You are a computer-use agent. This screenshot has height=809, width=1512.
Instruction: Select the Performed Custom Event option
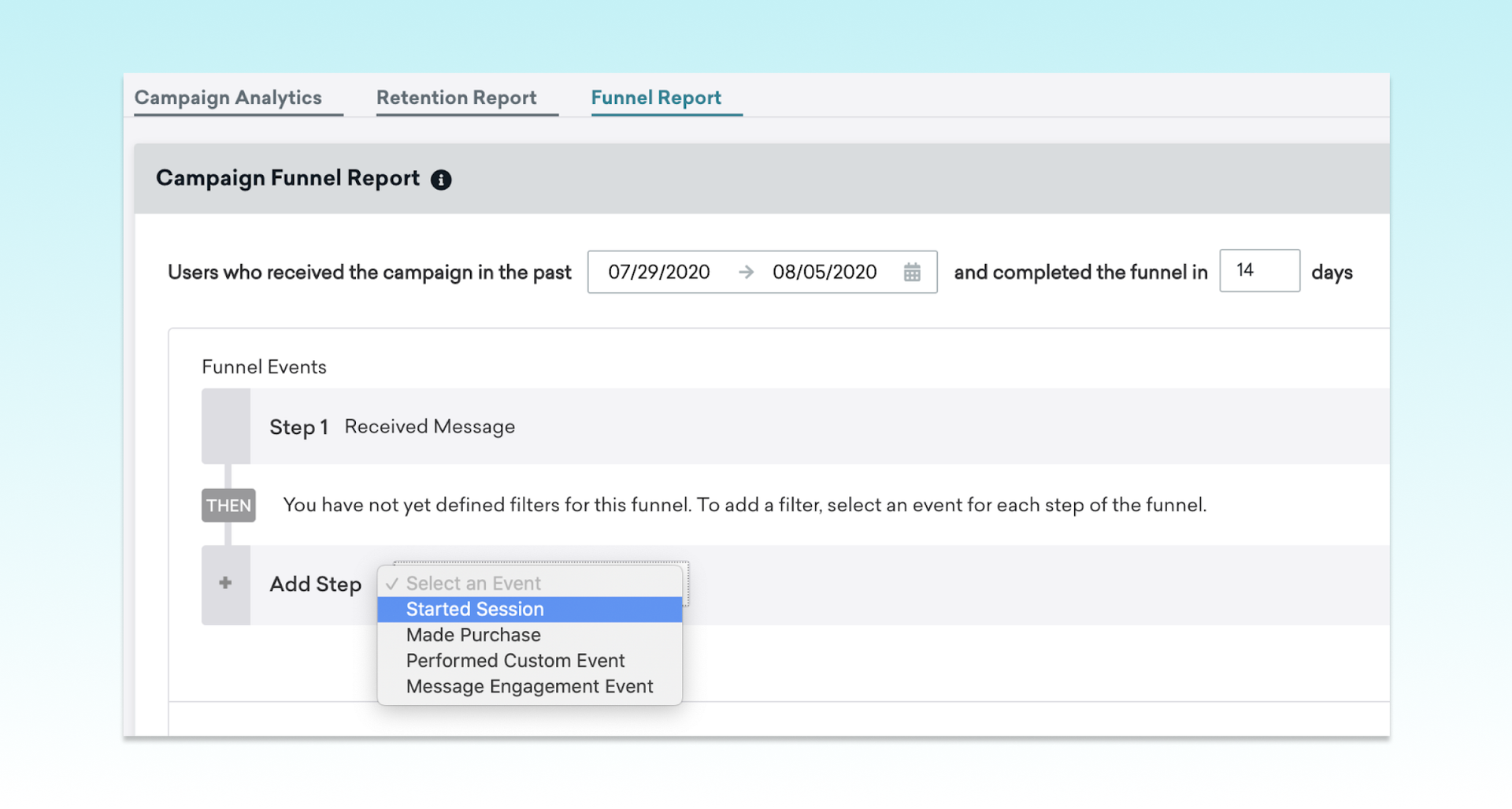click(515, 661)
